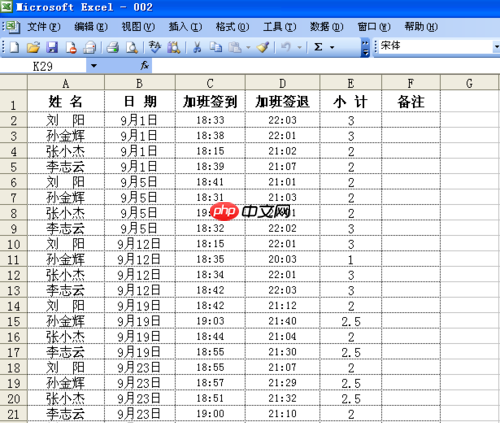Click subtotal 1 in row 11
Viewport: 501px width, 423px height.
tap(350, 259)
